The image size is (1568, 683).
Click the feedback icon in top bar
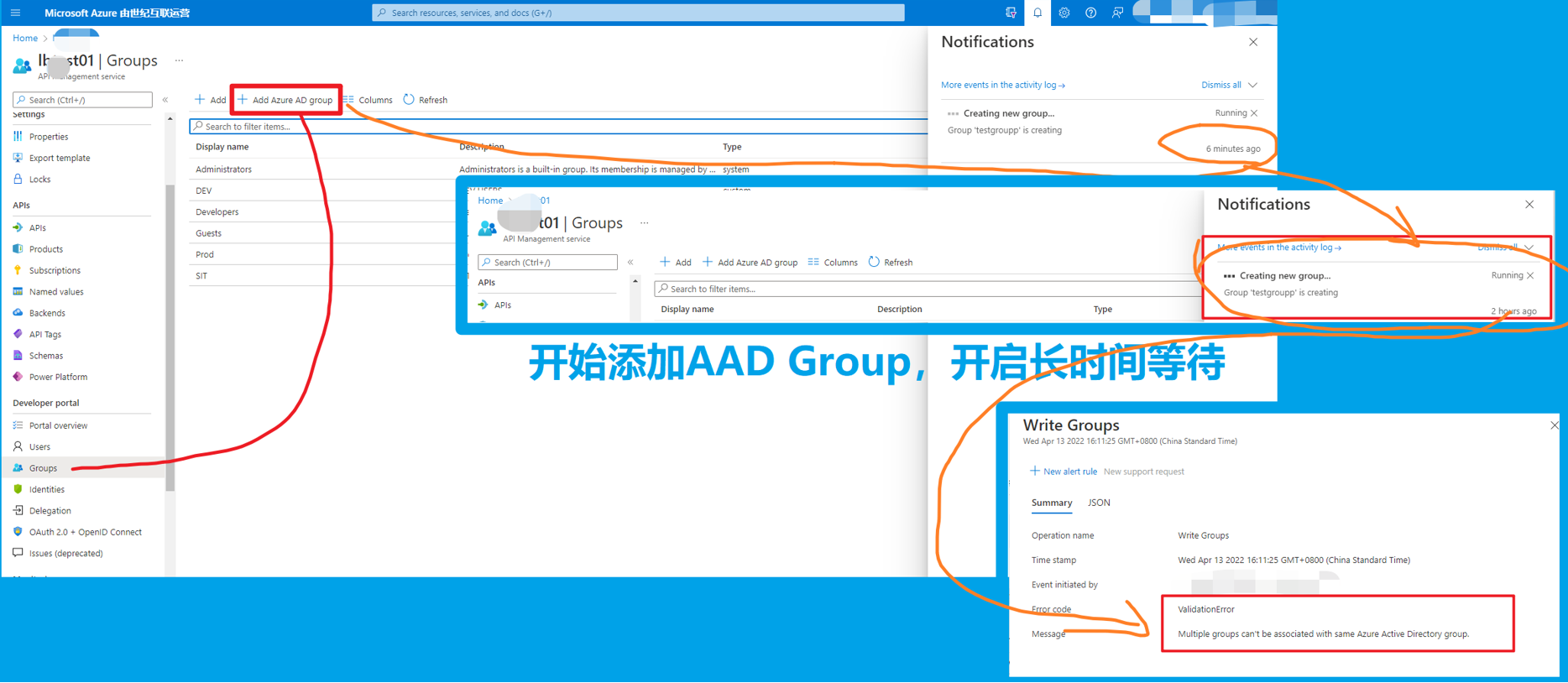pos(1117,13)
